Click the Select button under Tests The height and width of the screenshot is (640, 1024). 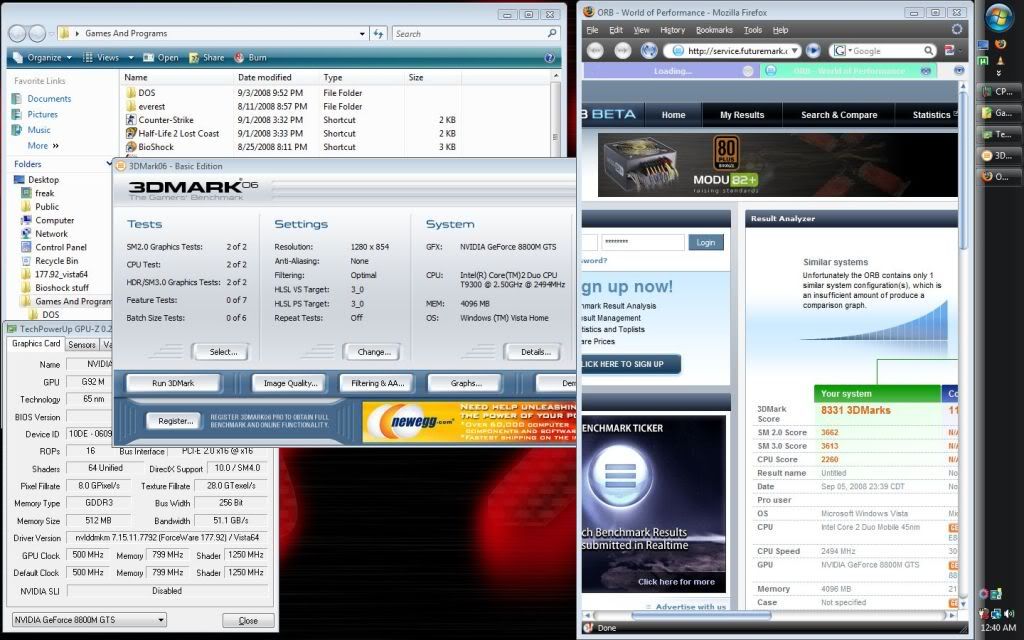223,352
